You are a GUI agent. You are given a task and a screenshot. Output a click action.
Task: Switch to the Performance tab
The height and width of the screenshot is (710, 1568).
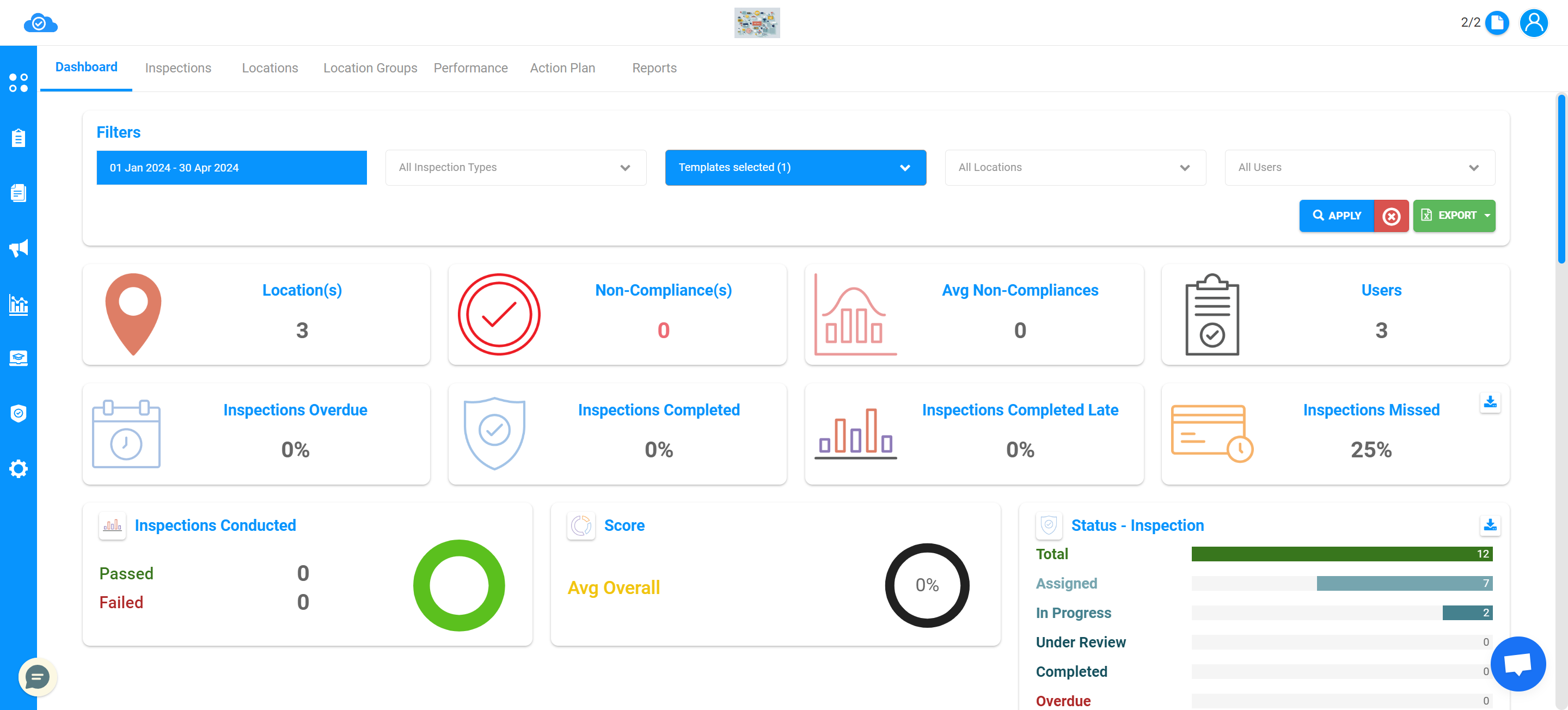click(470, 68)
